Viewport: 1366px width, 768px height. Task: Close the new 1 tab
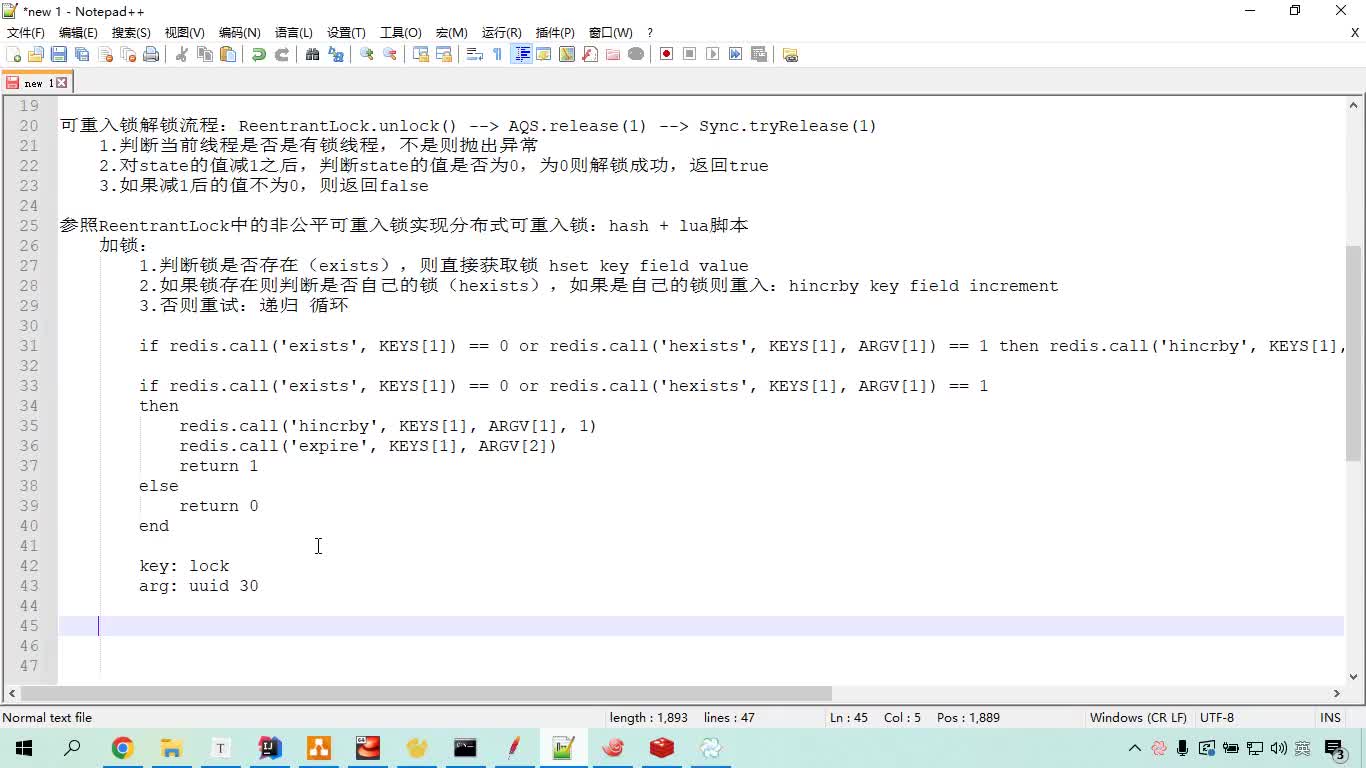pos(61,83)
